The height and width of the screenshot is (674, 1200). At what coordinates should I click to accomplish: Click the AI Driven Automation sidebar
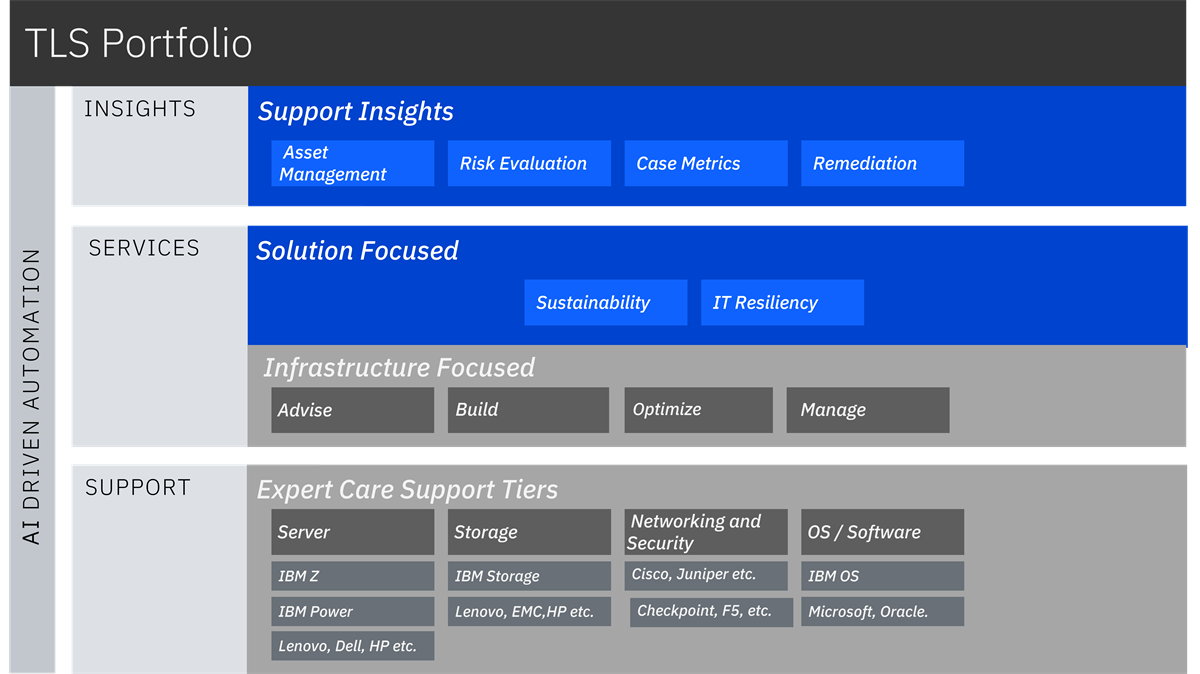click(33, 380)
